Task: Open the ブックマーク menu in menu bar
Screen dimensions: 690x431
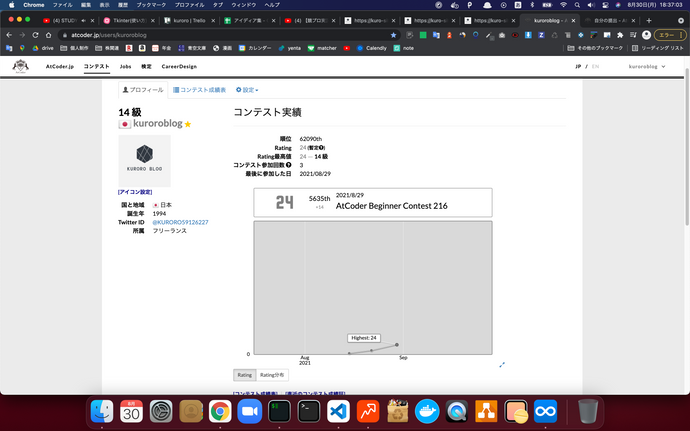Action: click(151, 5)
